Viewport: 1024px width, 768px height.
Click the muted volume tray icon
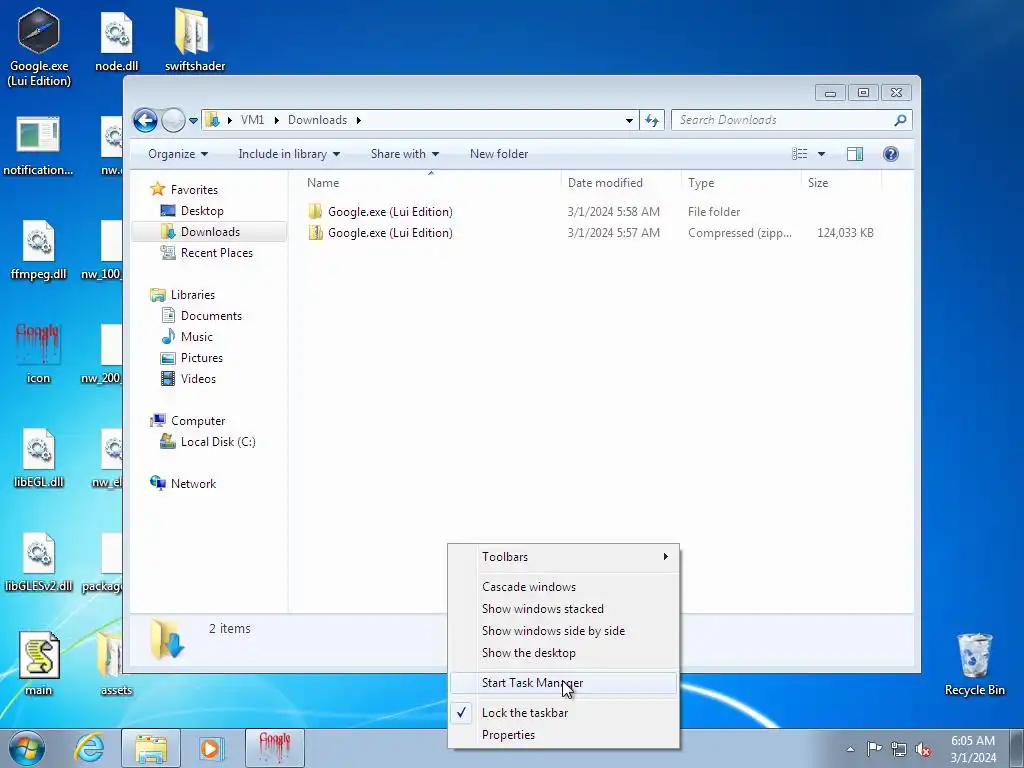(x=923, y=748)
